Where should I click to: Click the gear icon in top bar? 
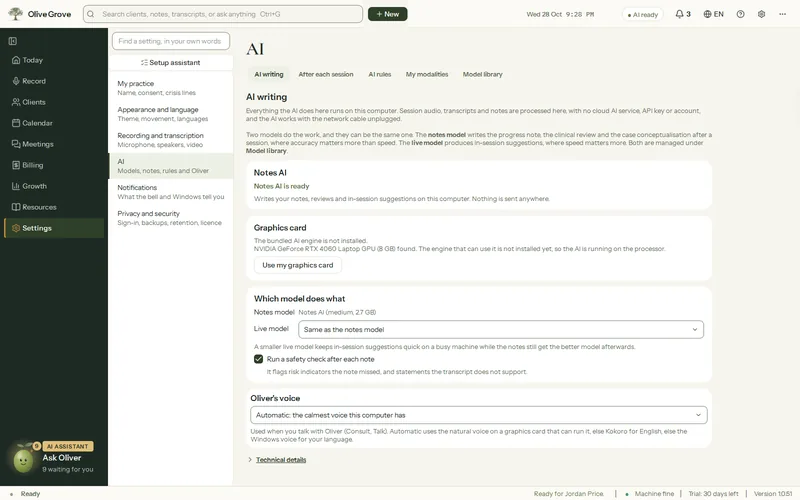(761, 14)
